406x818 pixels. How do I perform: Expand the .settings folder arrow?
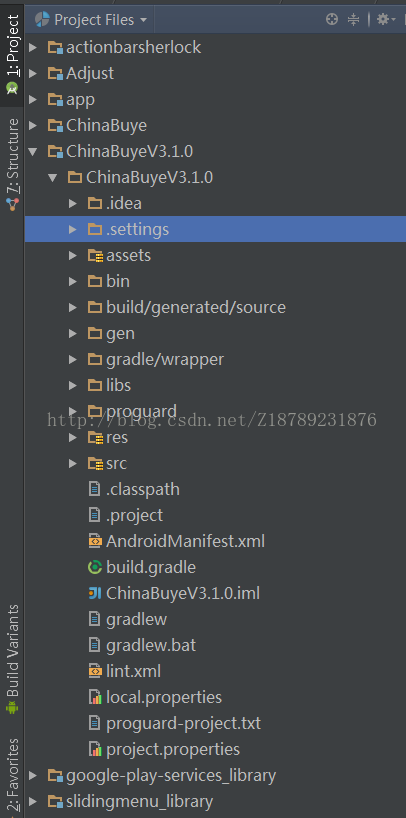73,229
